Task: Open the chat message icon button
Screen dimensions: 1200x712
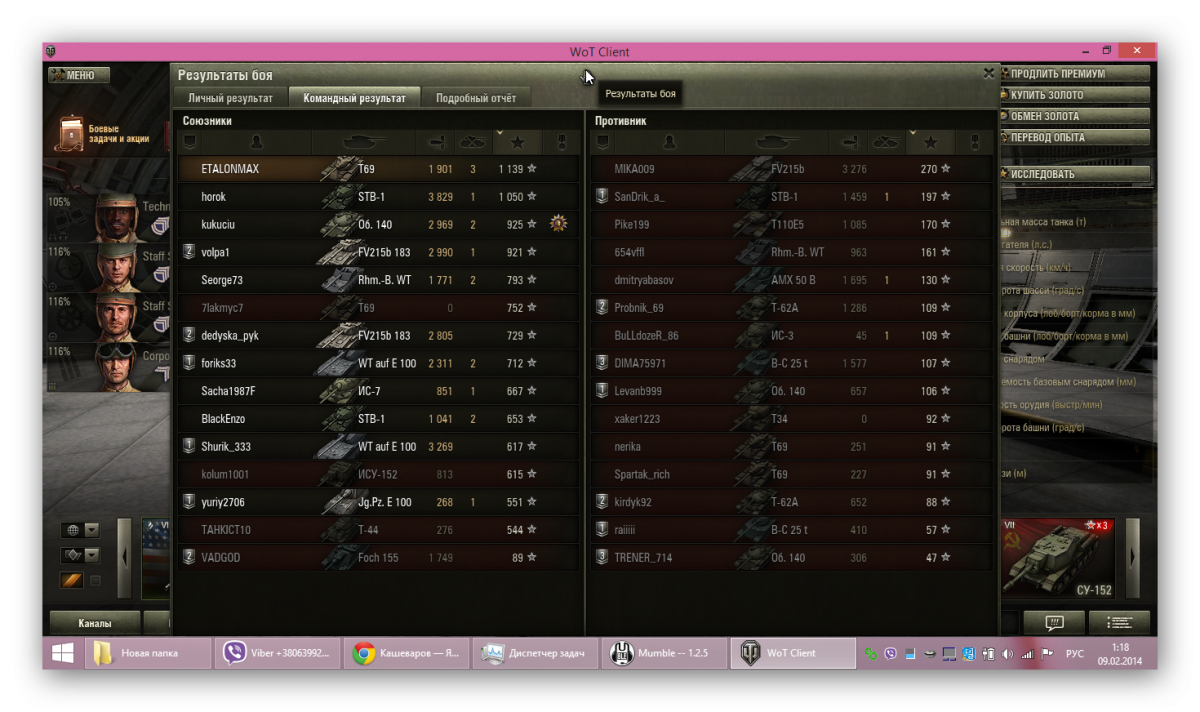Action: (1054, 622)
